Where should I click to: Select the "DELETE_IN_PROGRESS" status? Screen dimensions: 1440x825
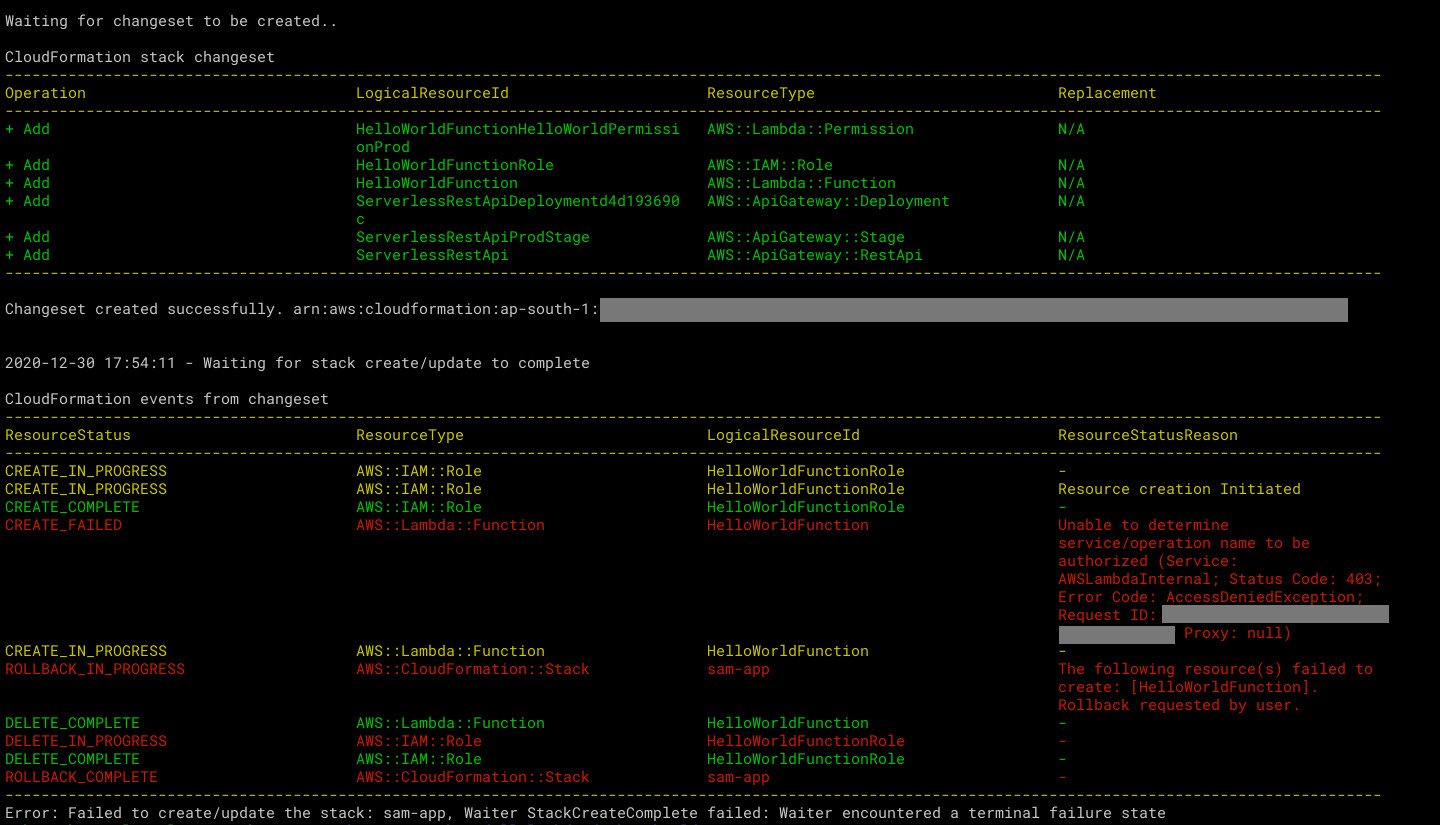pyautogui.click(x=86, y=741)
